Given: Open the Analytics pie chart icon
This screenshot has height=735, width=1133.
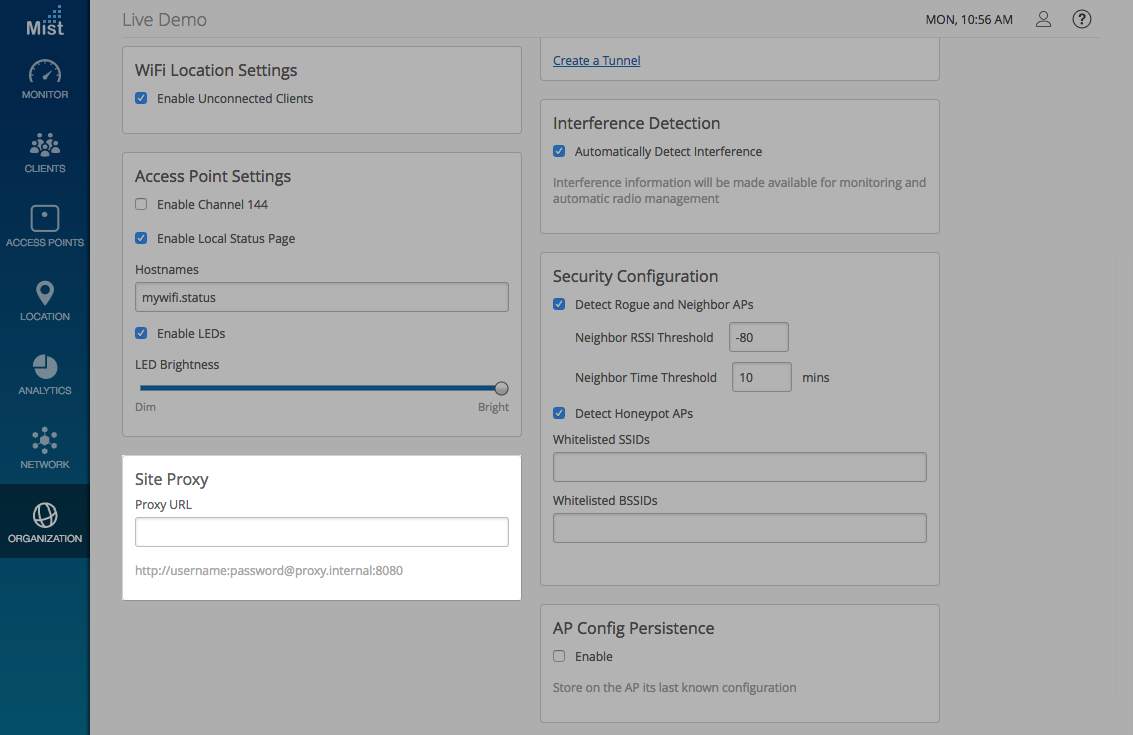Looking at the screenshot, I should pyautogui.click(x=45, y=375).
